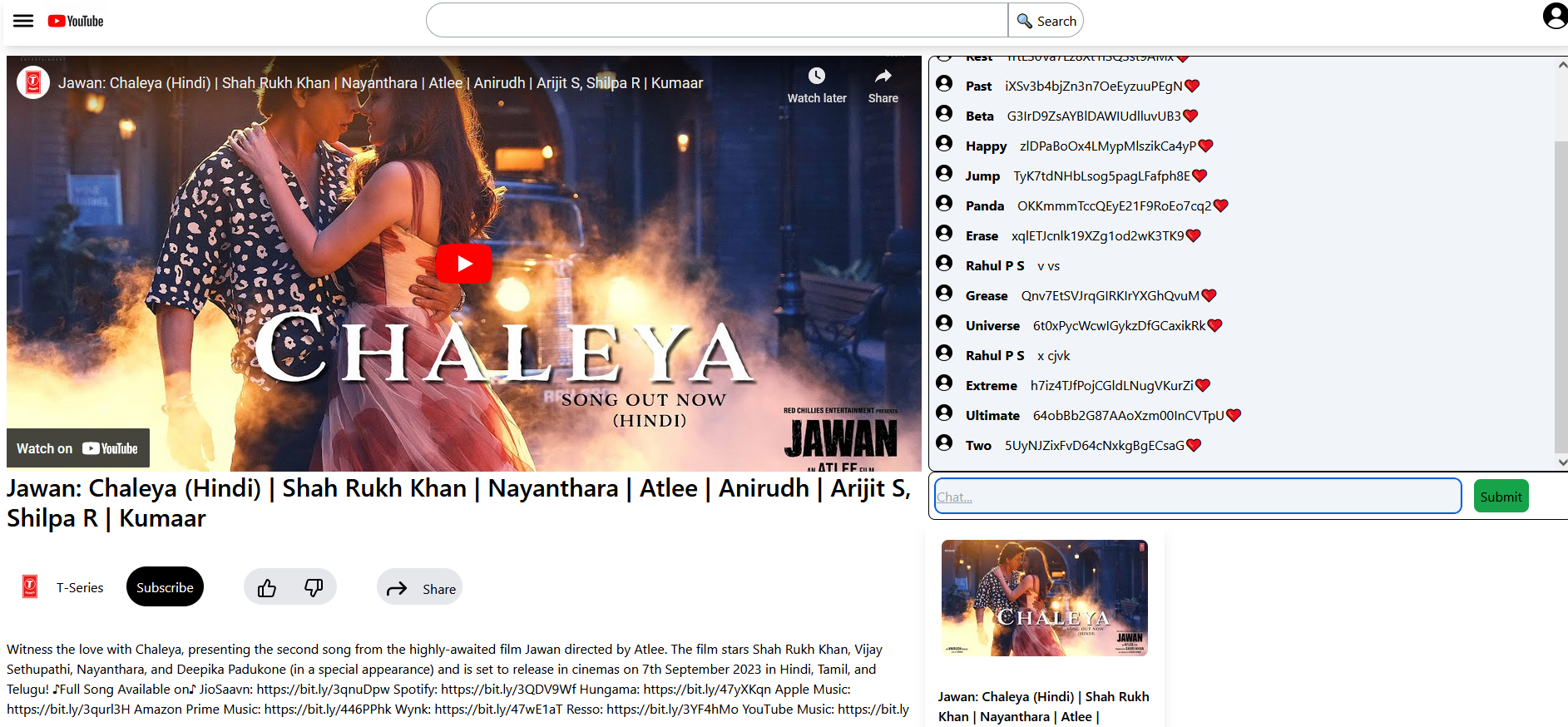
Task: Select username Panda in chat
Action: (985, 205)
